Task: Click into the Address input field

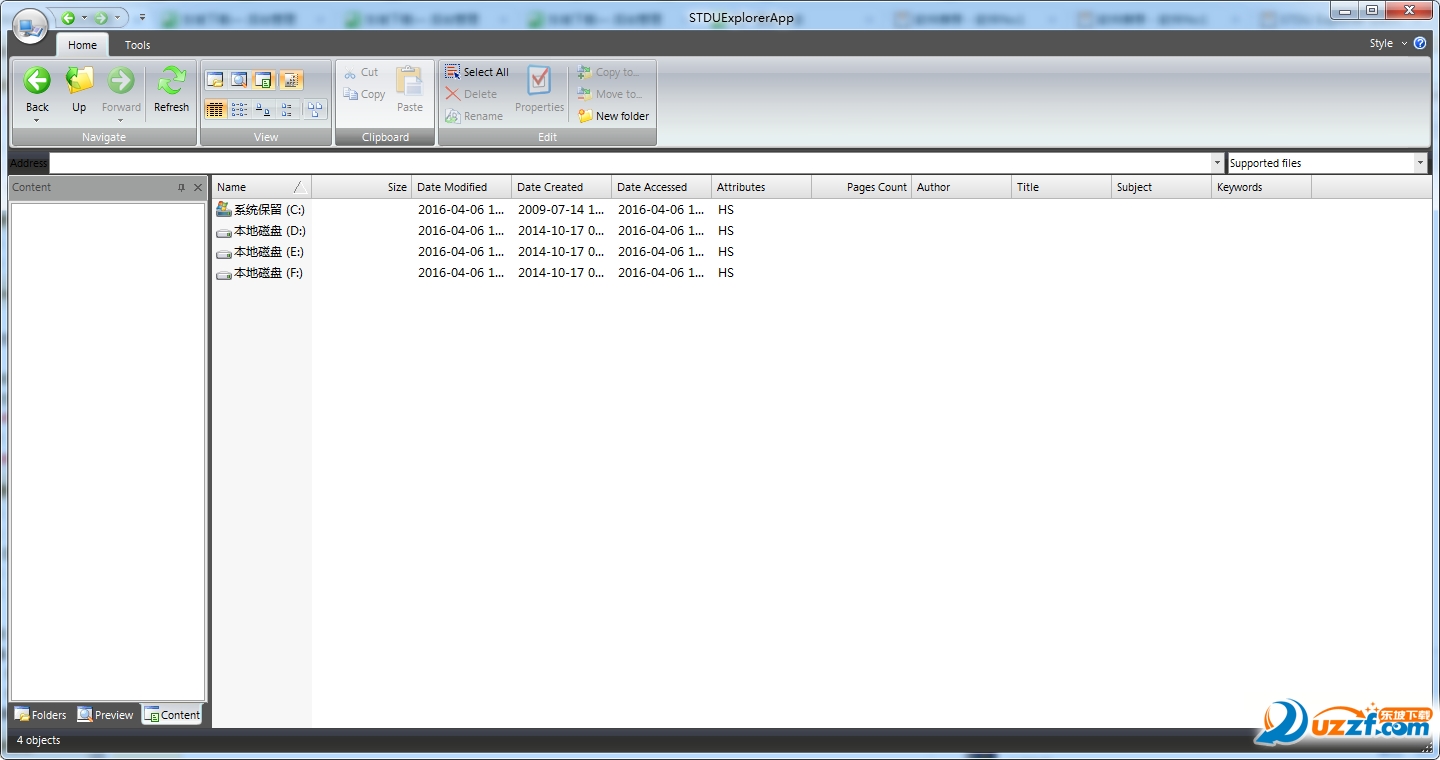Action: pos(630,163)
